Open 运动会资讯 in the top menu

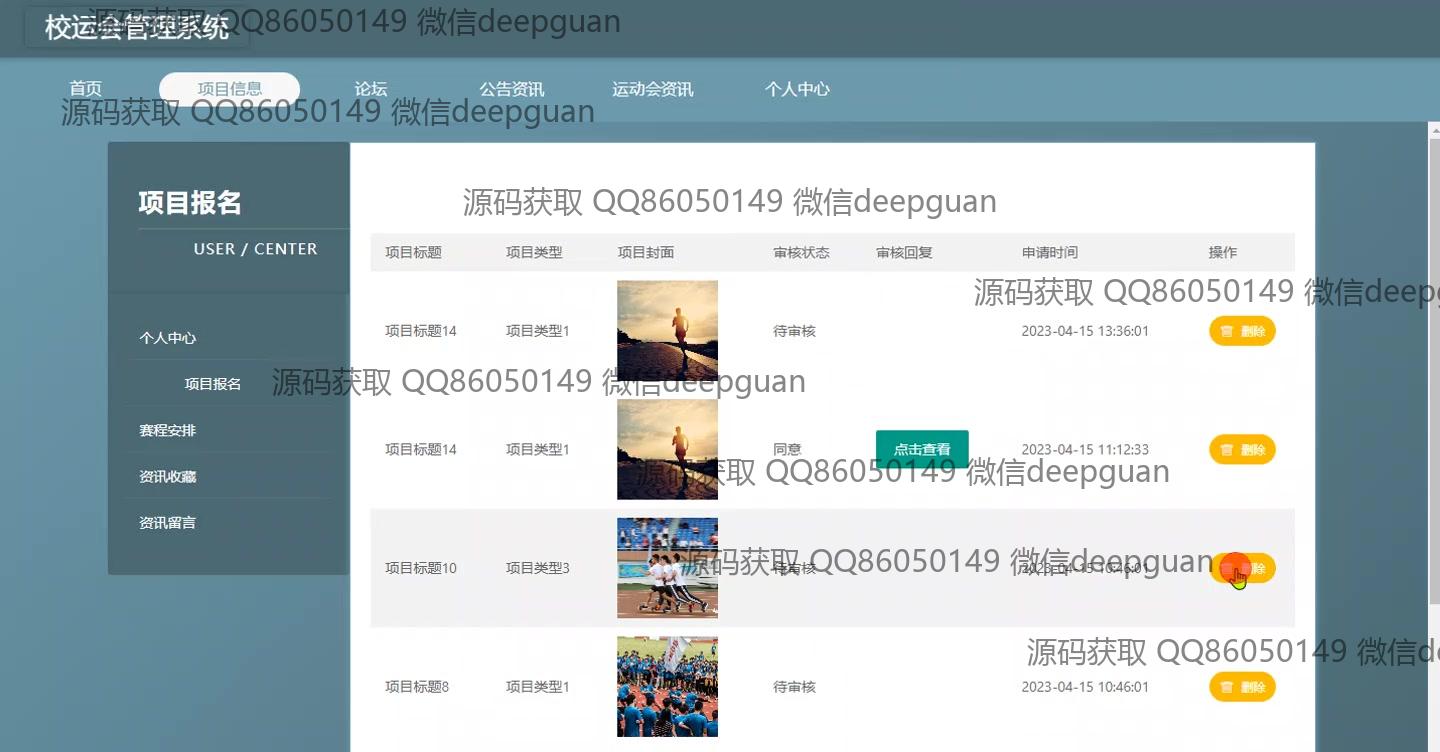tap(652, 89)
